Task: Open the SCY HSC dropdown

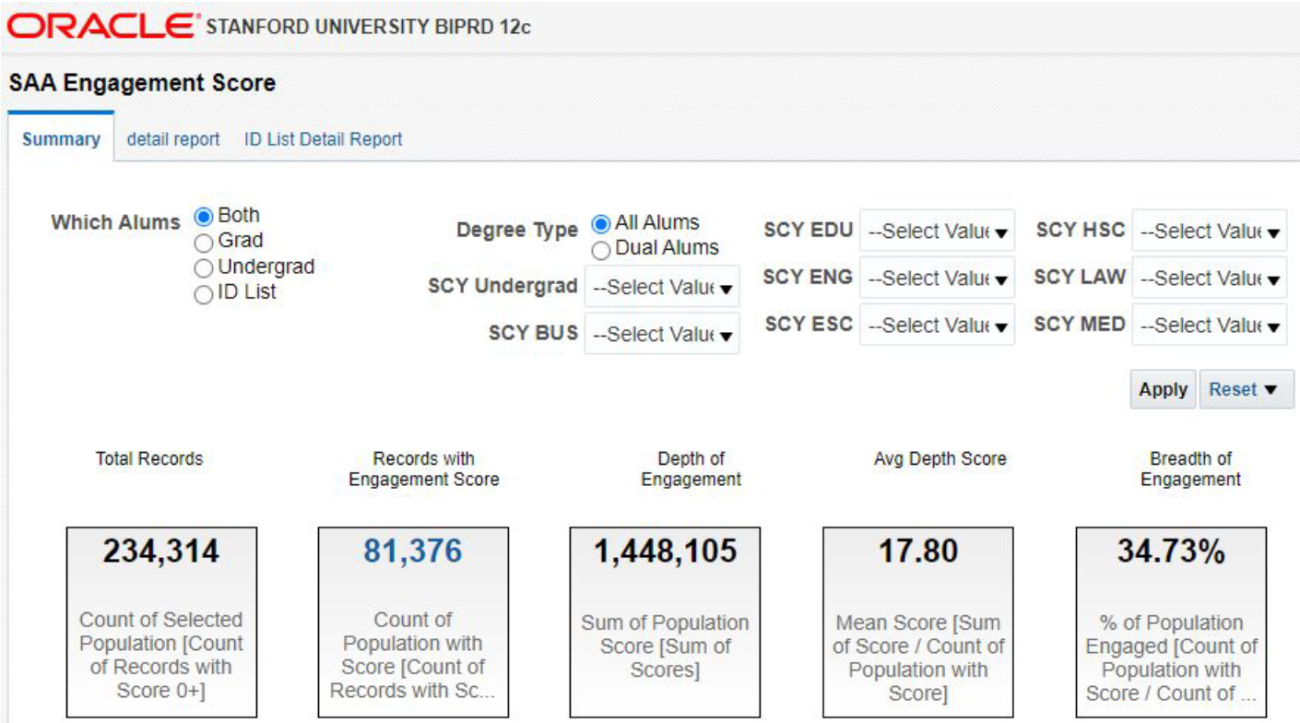Action: 1209,231
